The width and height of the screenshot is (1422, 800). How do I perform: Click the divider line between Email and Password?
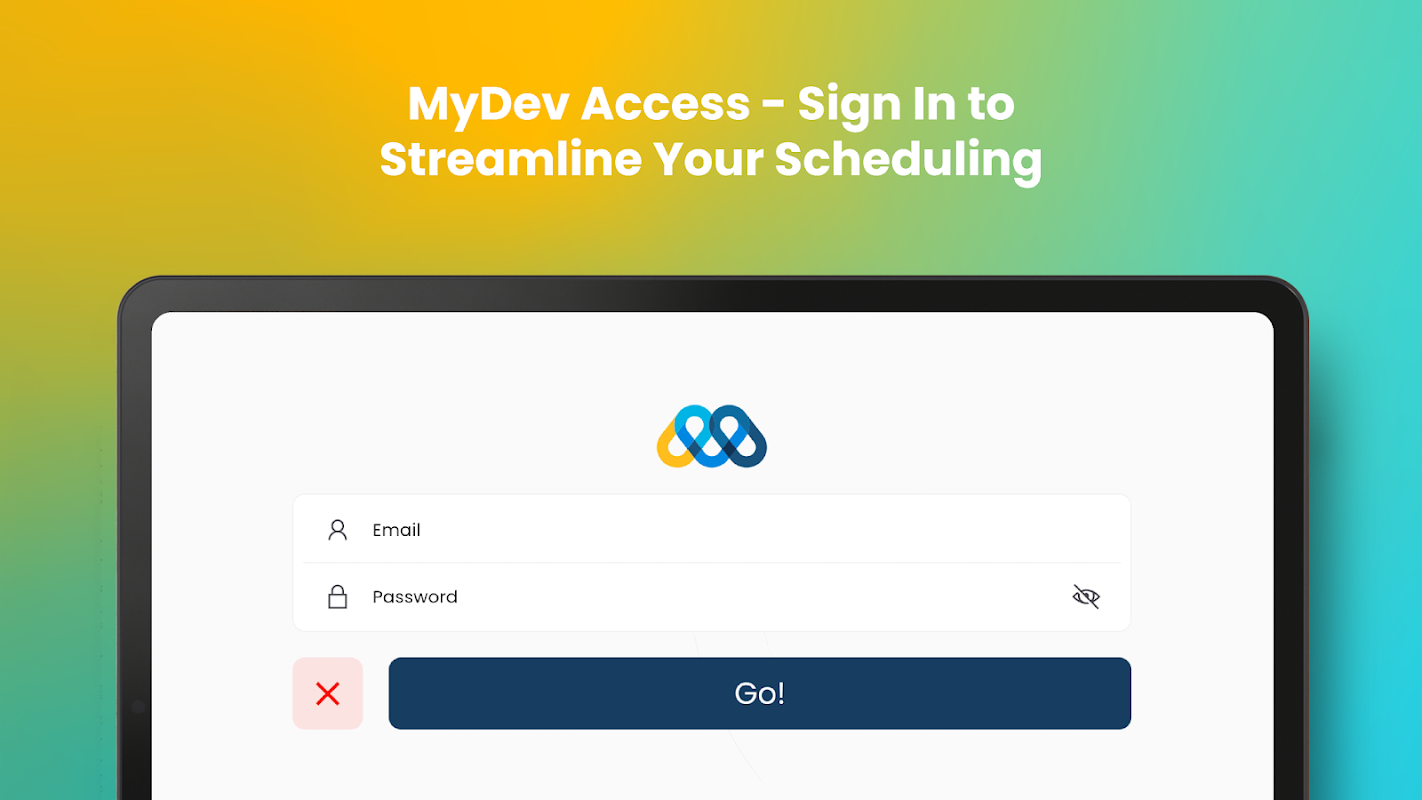pos(711,563)
